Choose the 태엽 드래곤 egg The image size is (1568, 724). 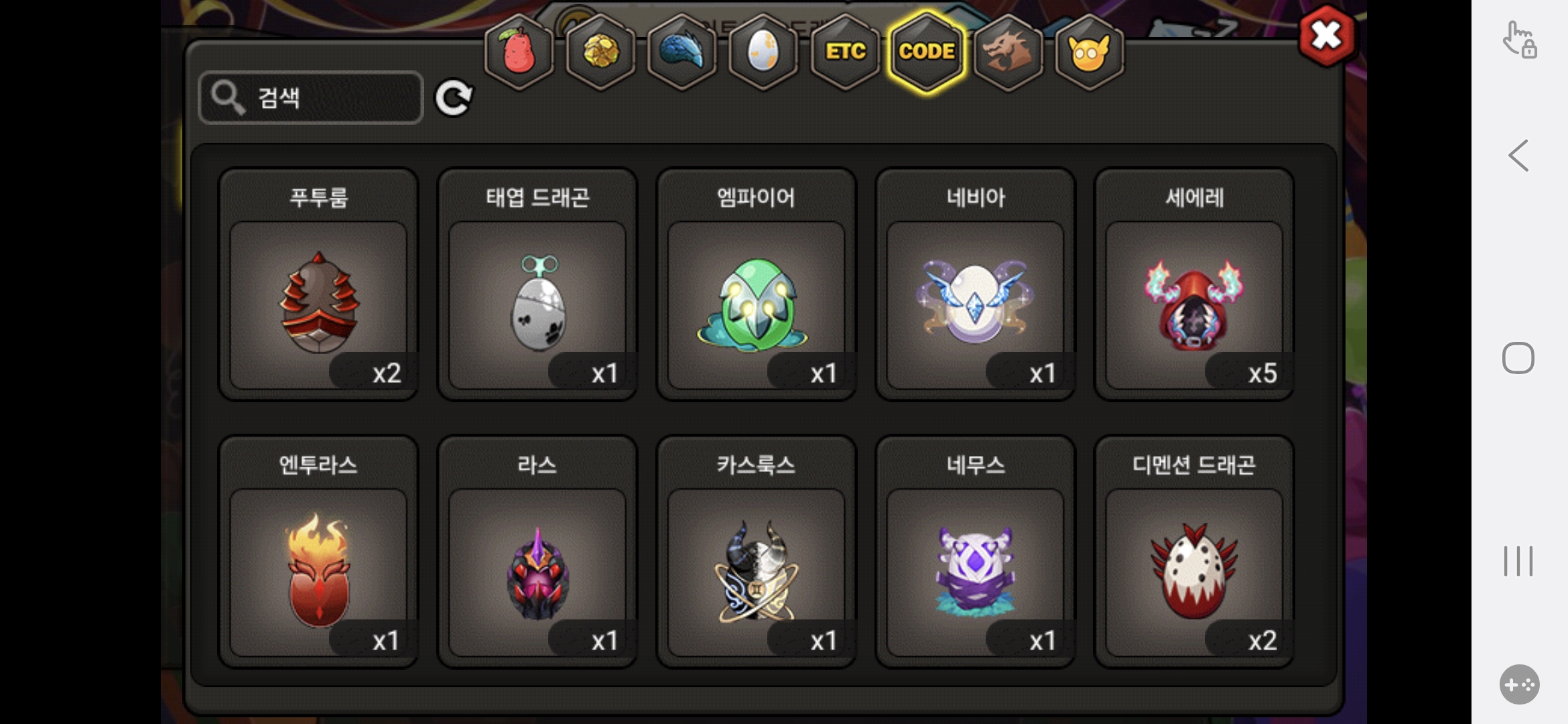[537, 284]
